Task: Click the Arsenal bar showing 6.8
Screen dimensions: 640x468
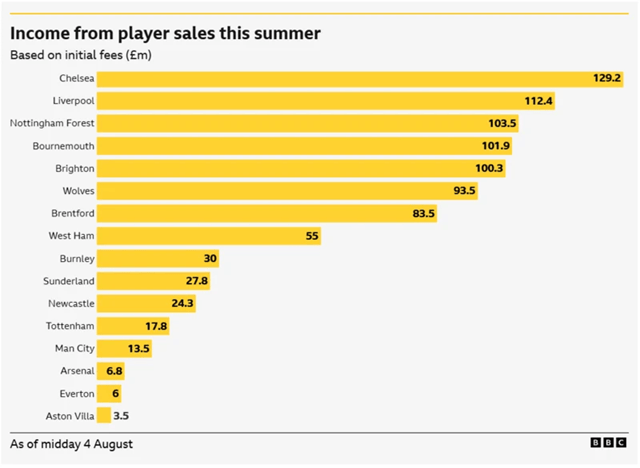Action: coord(111,371)
